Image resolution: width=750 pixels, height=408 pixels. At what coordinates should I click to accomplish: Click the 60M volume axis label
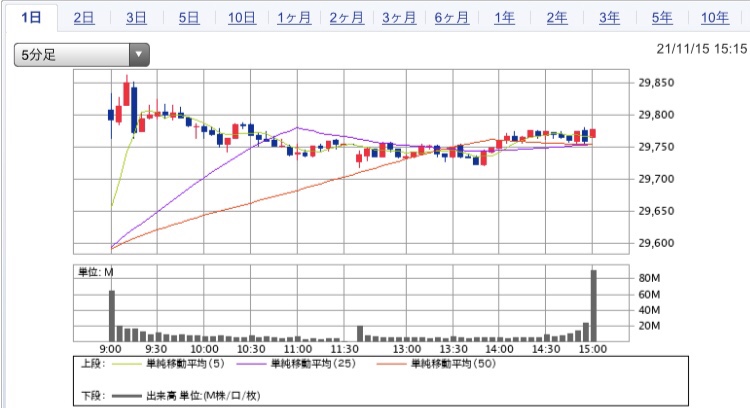[x=649, y=295]
